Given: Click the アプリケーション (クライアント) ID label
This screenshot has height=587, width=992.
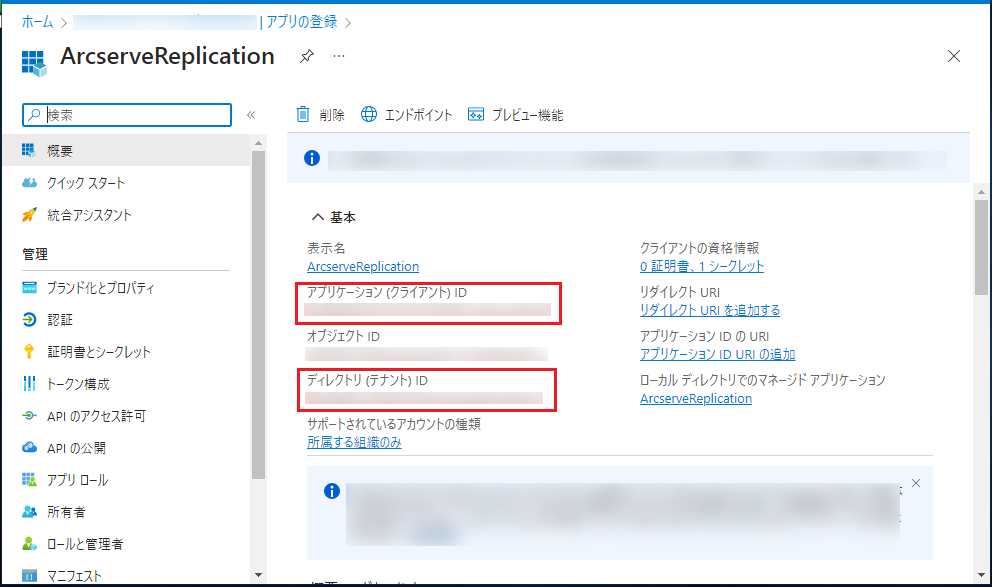Looking at the screenshot, I should [387, 293].
